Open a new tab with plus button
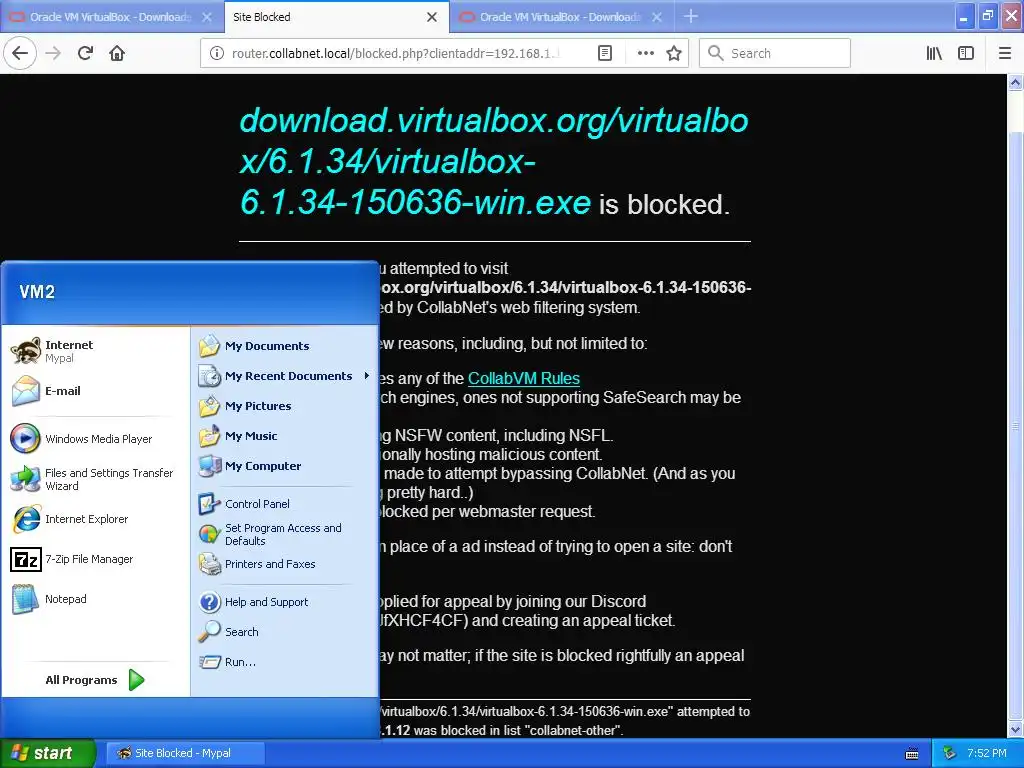Image resolution: width=1024 pixels, height=768 pixels. [x=690, y=16]
